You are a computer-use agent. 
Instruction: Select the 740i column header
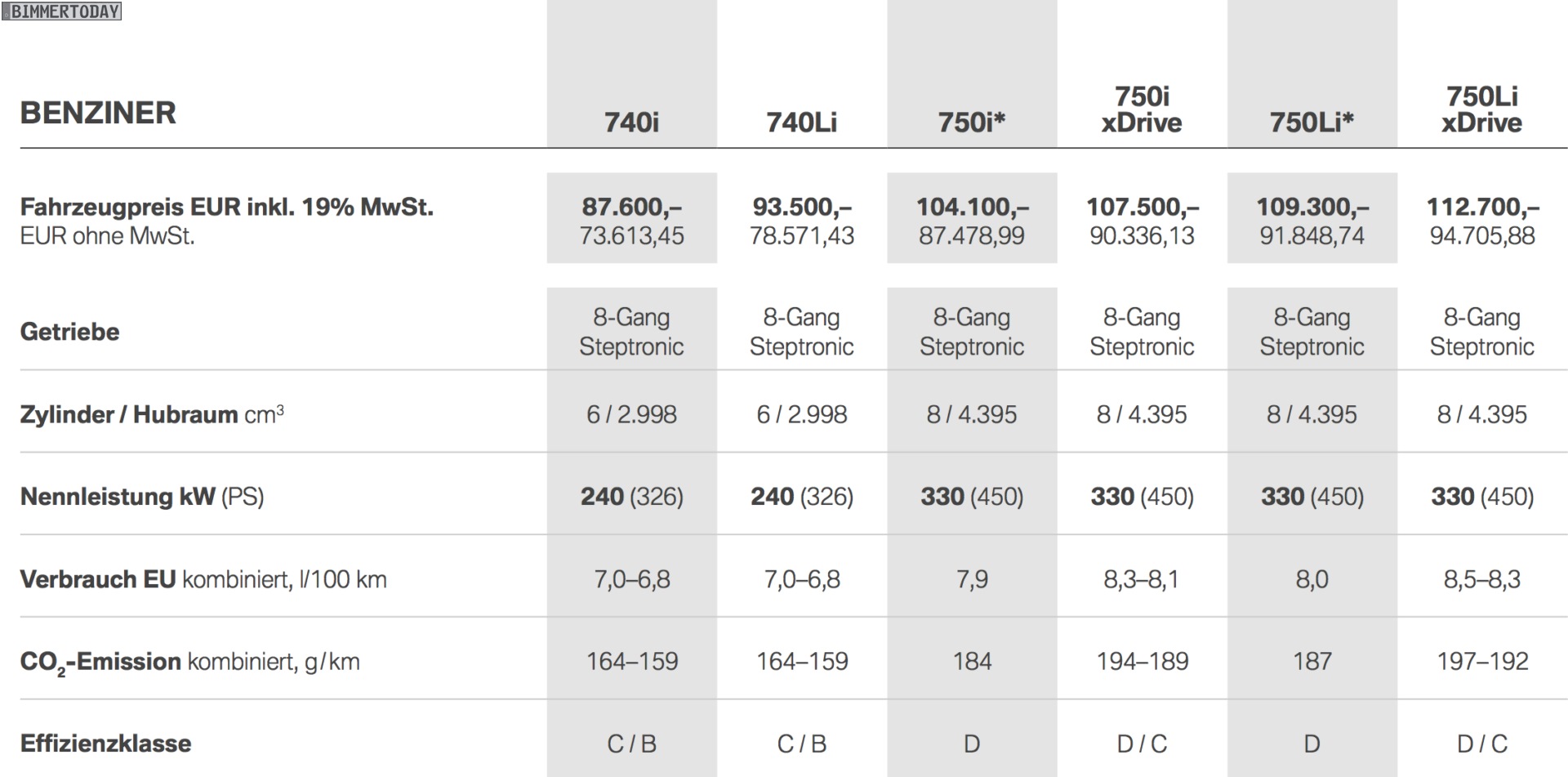point(631,123)
